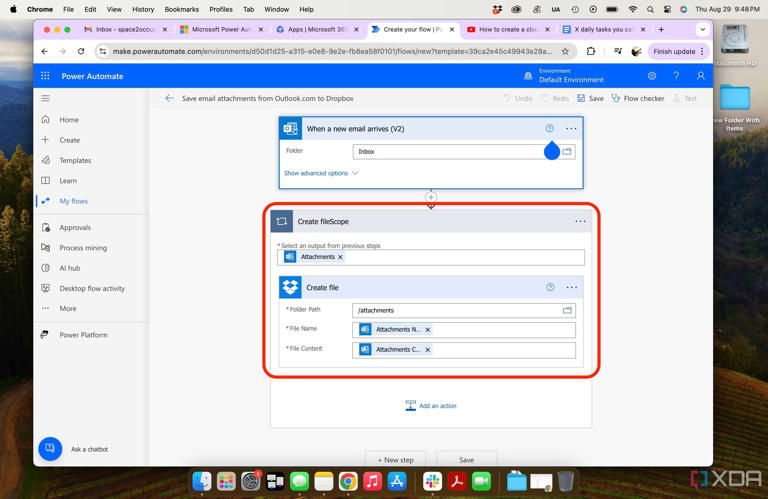Open the Bookmarks menu in menu bar

point(181,9)
